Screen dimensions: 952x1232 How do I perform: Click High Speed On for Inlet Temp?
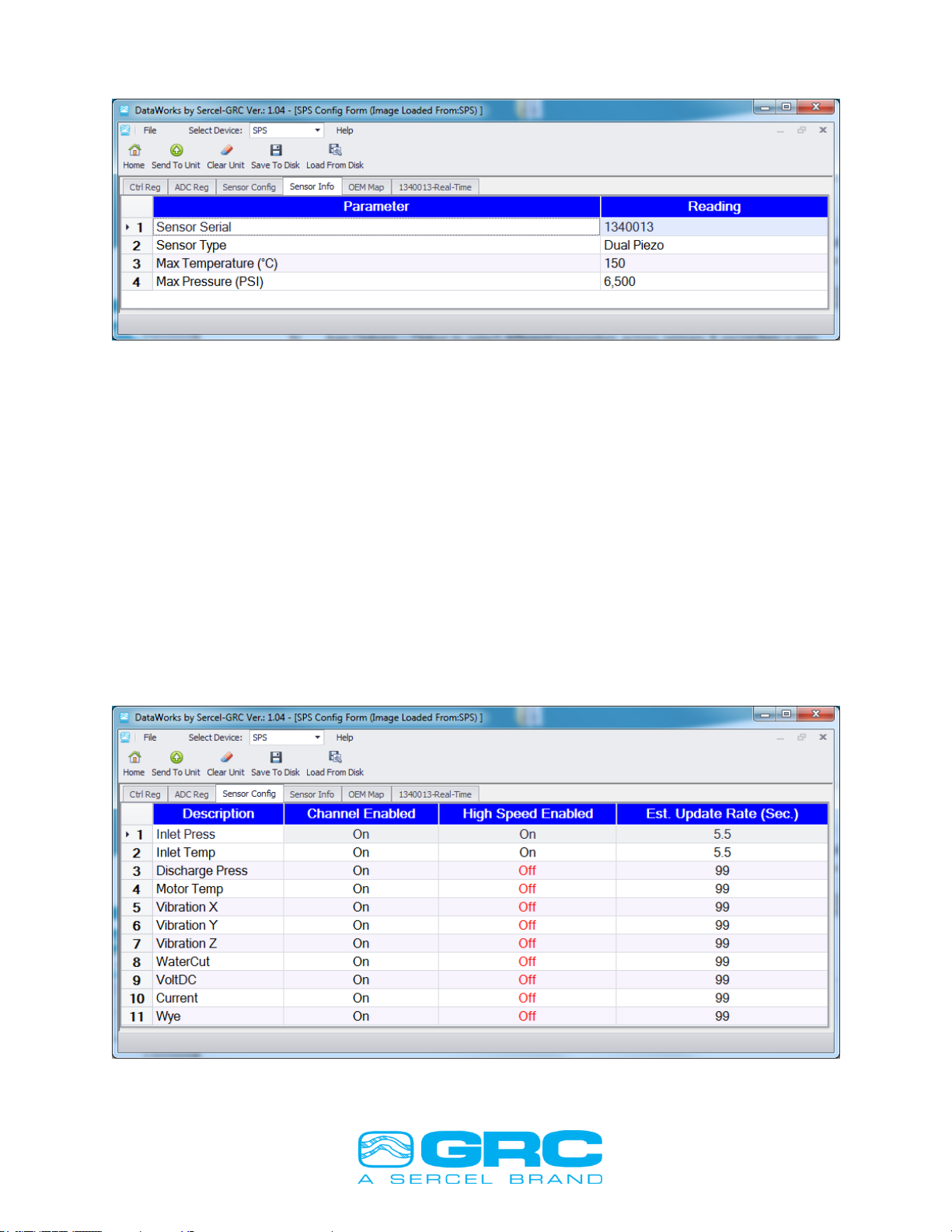click(x=528, y=853)
